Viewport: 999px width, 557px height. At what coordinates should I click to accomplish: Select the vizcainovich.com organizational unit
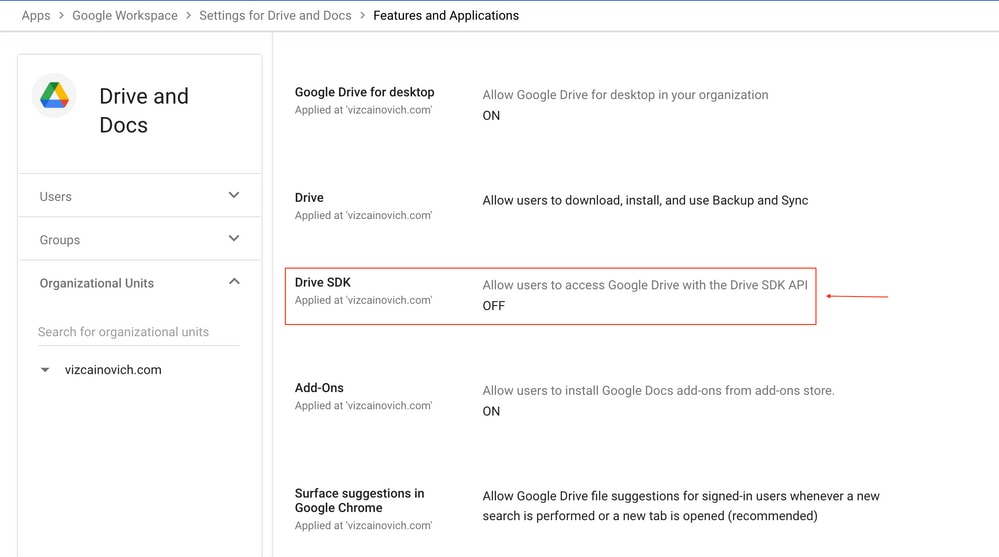click(113, 370)
